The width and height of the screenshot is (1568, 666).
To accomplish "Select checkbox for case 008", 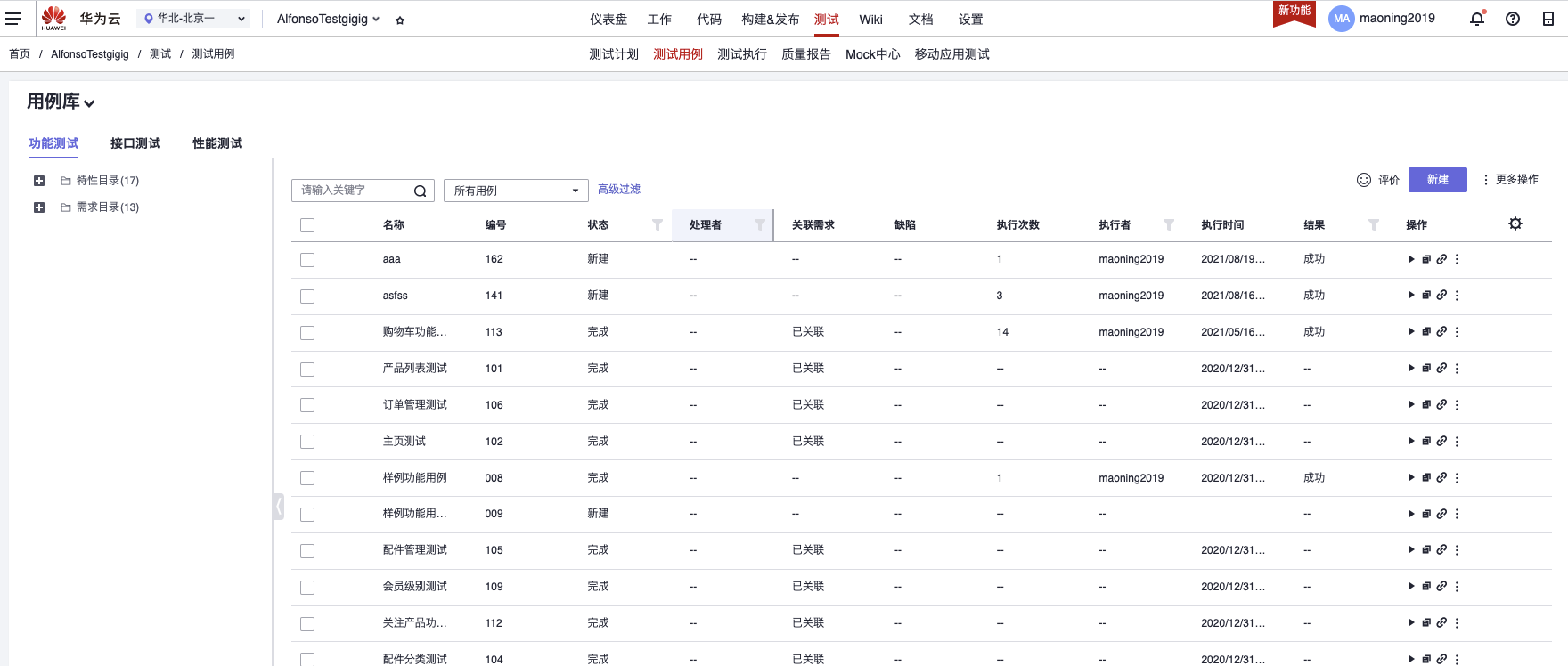I will 307,478.
